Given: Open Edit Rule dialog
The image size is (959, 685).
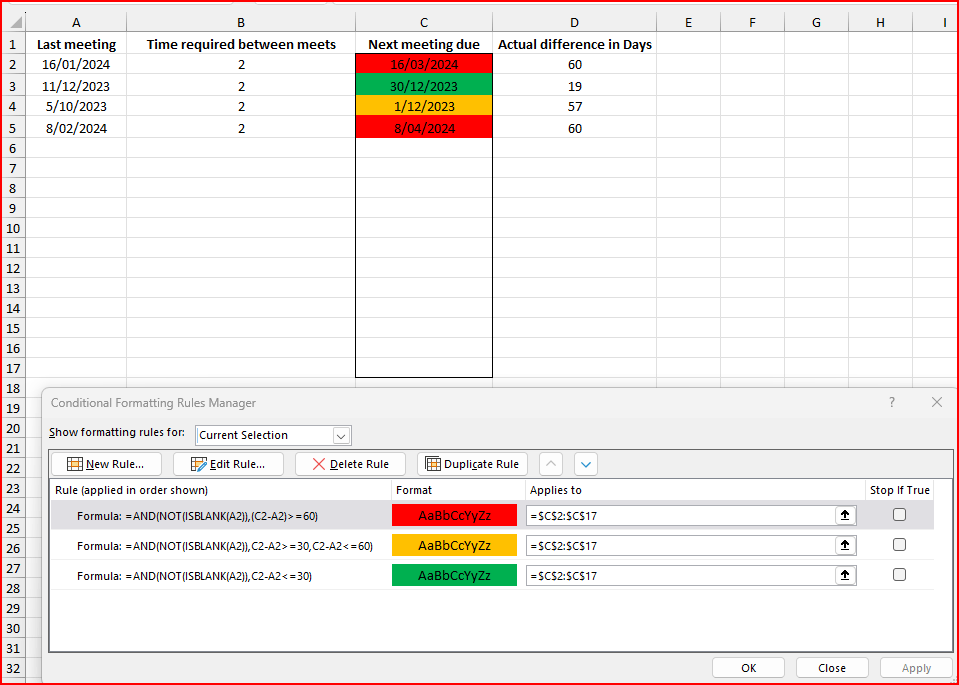Looking at the screenshot, I should pyautogui.click(x=228, y=464).
